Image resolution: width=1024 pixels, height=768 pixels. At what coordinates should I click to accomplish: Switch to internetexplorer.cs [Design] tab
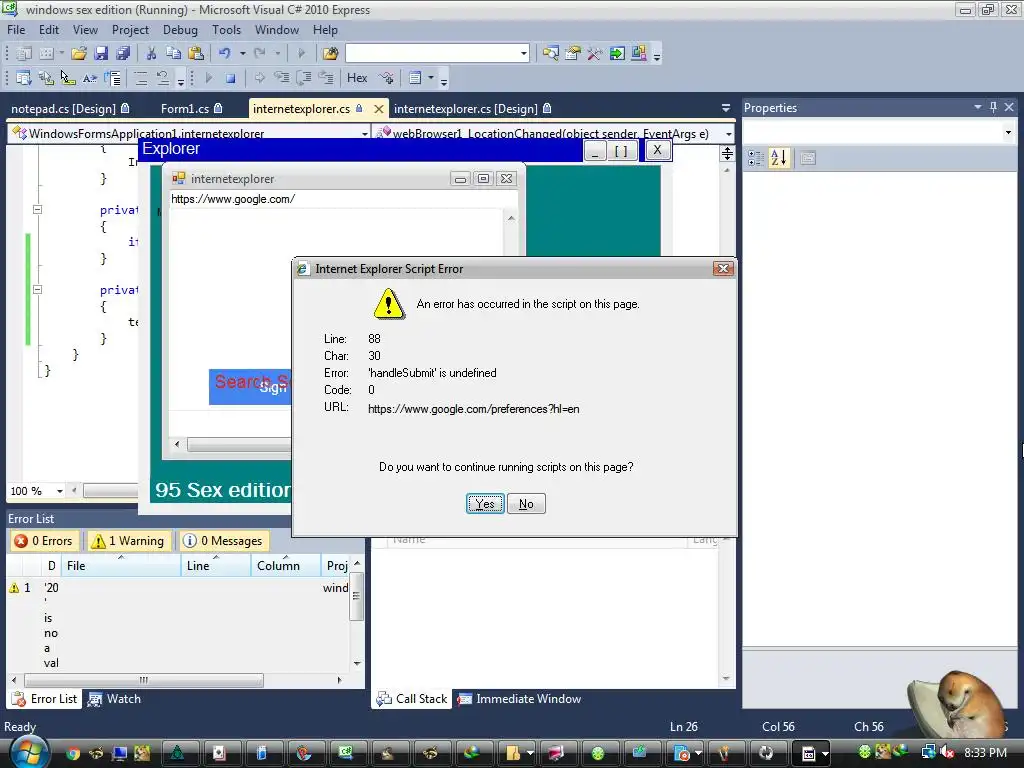click(x=473, y=108)
